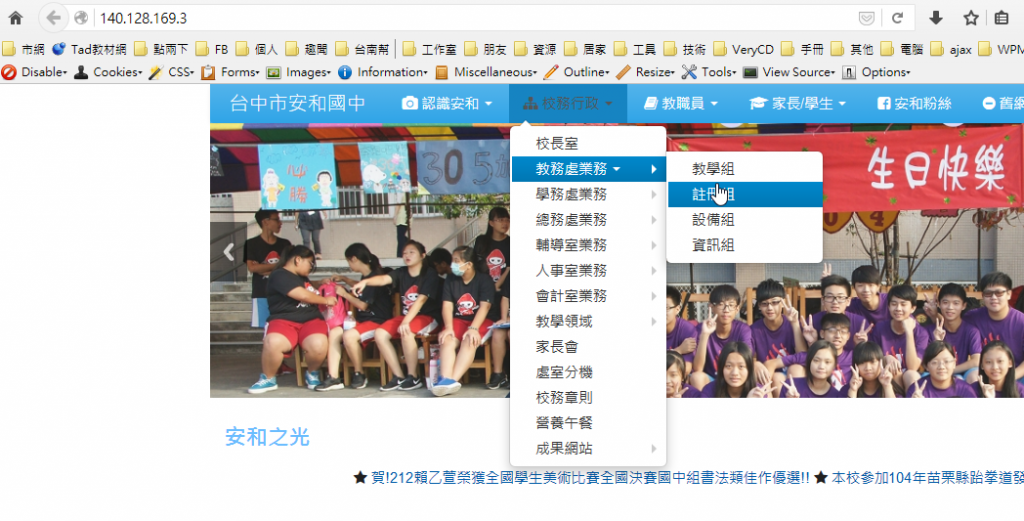Open the 個人 bookmark folder

click(257, 50)
